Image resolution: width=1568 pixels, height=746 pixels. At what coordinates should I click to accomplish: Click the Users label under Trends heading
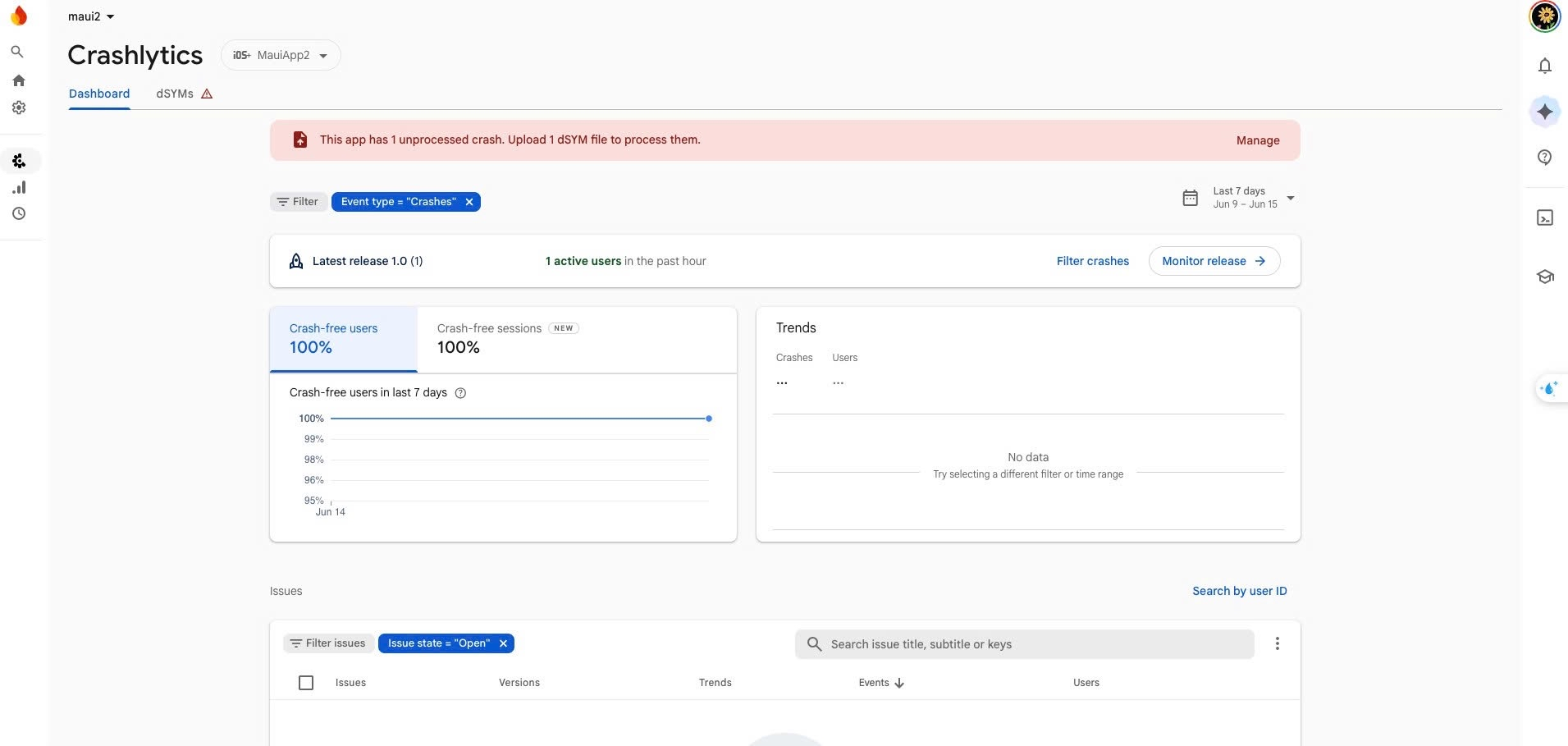(x=844, y=358)
